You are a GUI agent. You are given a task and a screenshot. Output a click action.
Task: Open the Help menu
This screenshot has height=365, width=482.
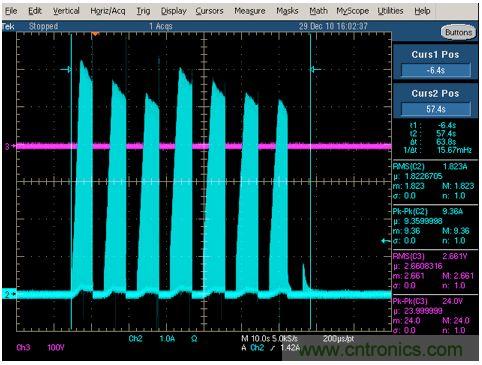point(422,11)
